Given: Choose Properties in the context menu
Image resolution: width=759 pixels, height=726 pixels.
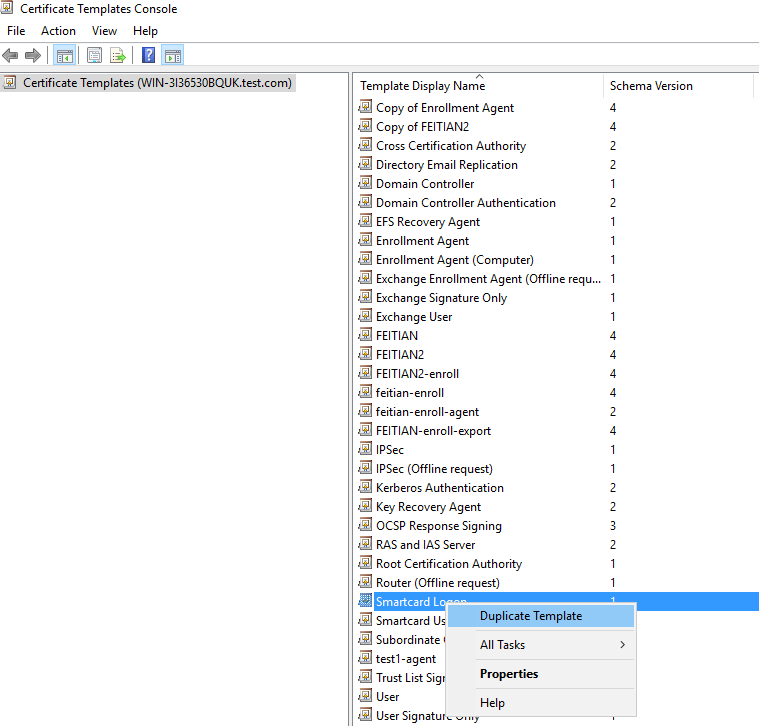Looking at the screenshot, I should tap(541, 674).
